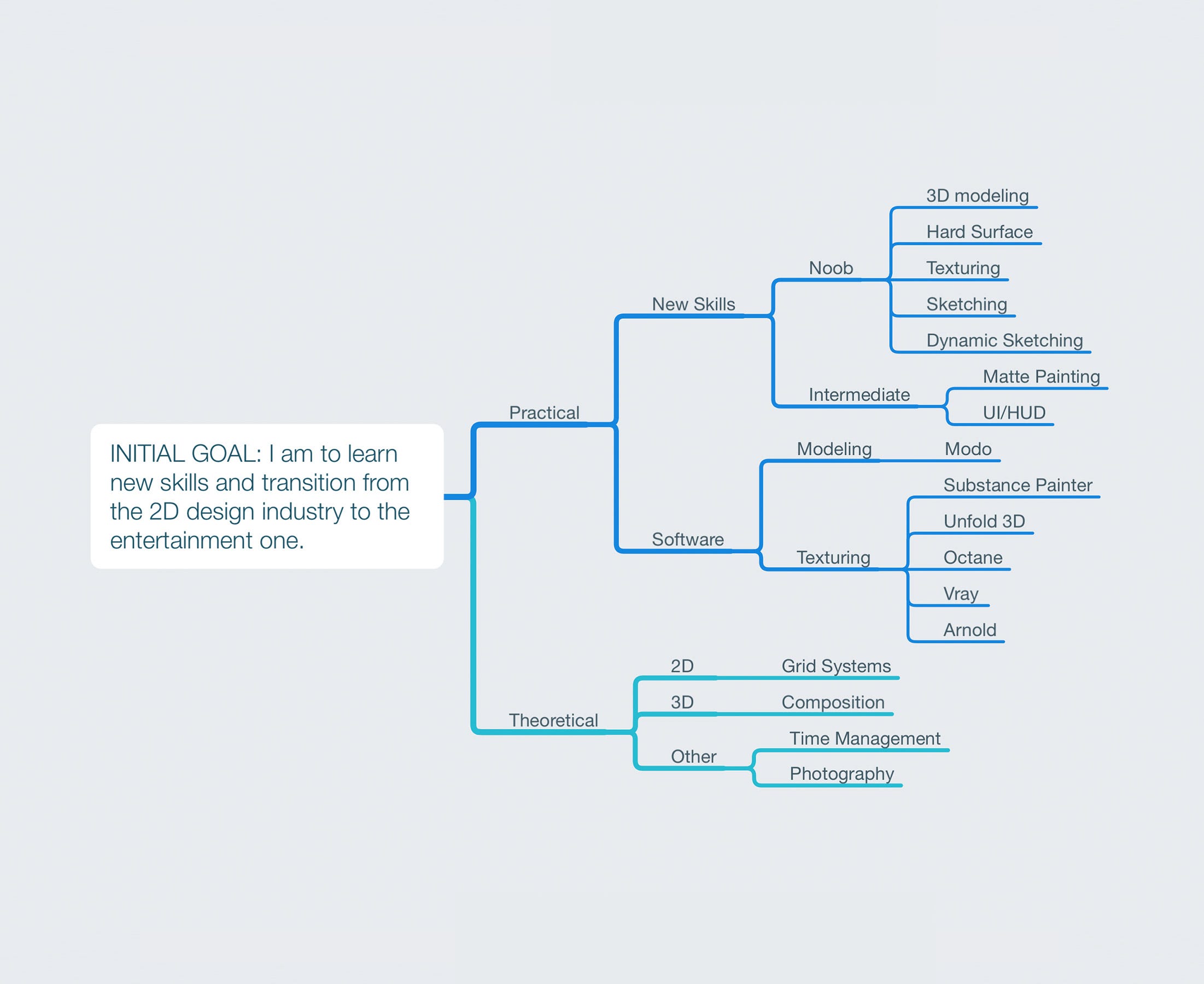Select the New Skills node
Viewport: 1204px width, 984px height.
(693, 304)
